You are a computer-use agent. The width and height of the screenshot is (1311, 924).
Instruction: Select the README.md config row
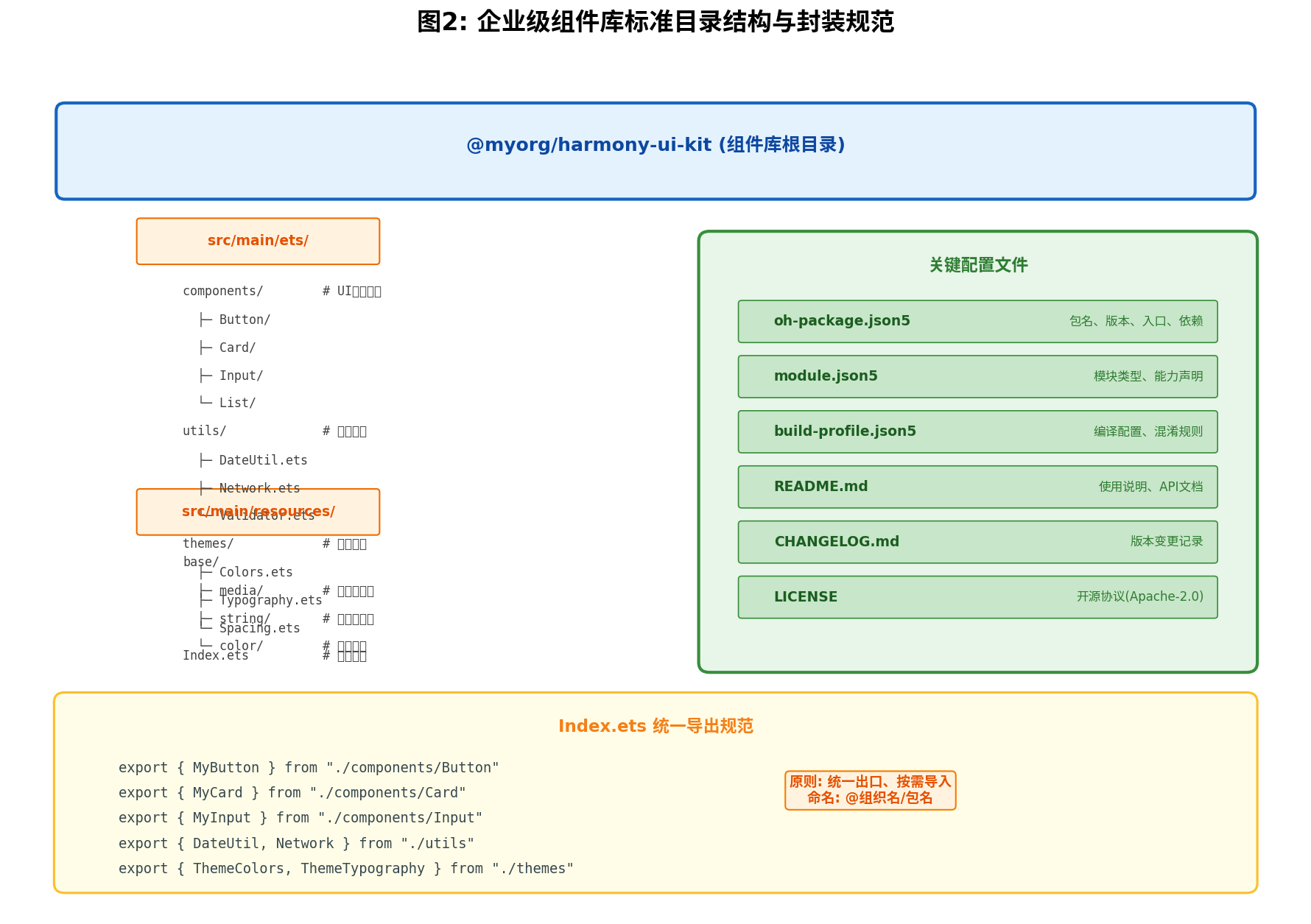(x=977, y=487)
